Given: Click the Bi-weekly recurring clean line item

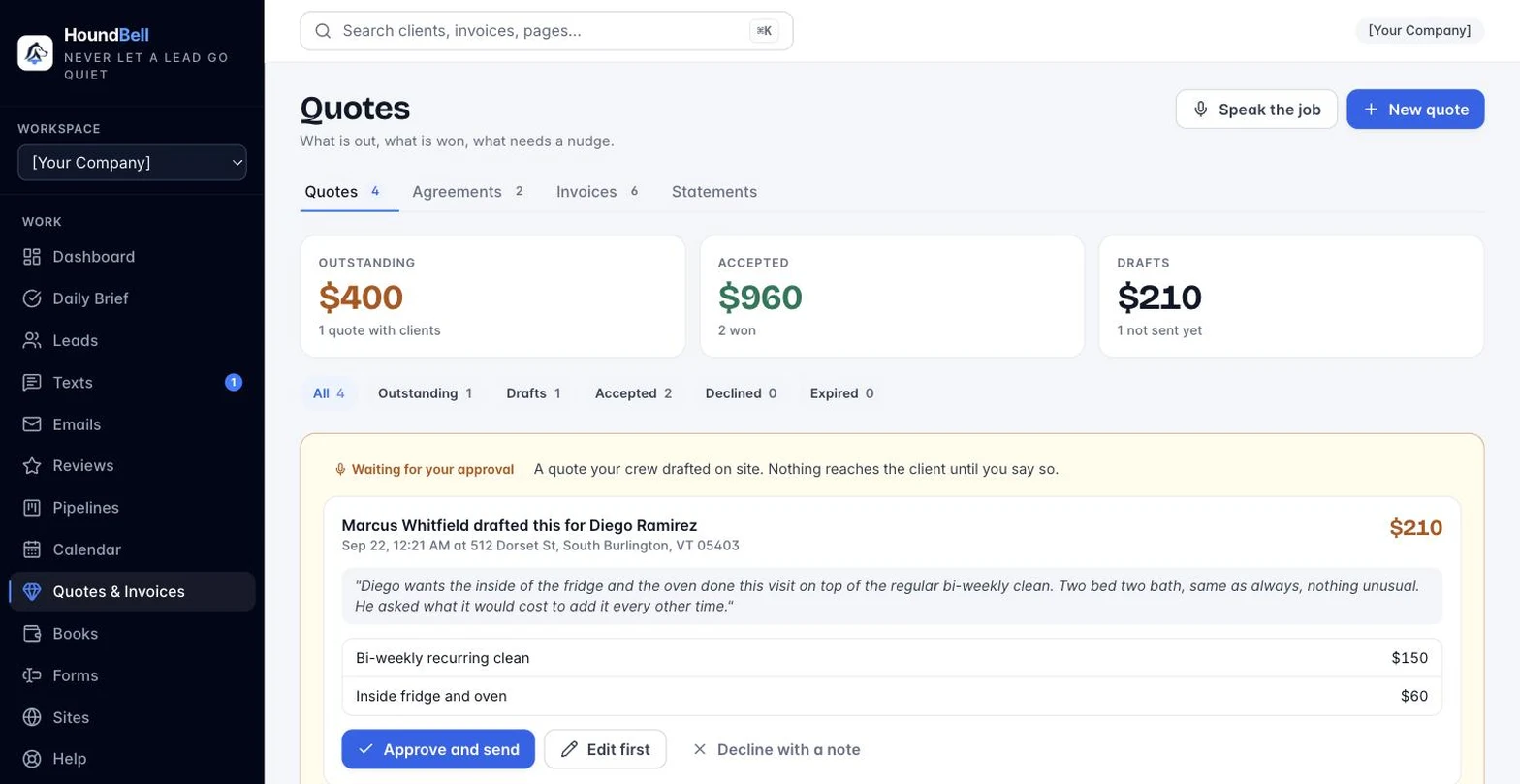Looking at the screenshot, I should pyautogui.click(x=892, y=658).
